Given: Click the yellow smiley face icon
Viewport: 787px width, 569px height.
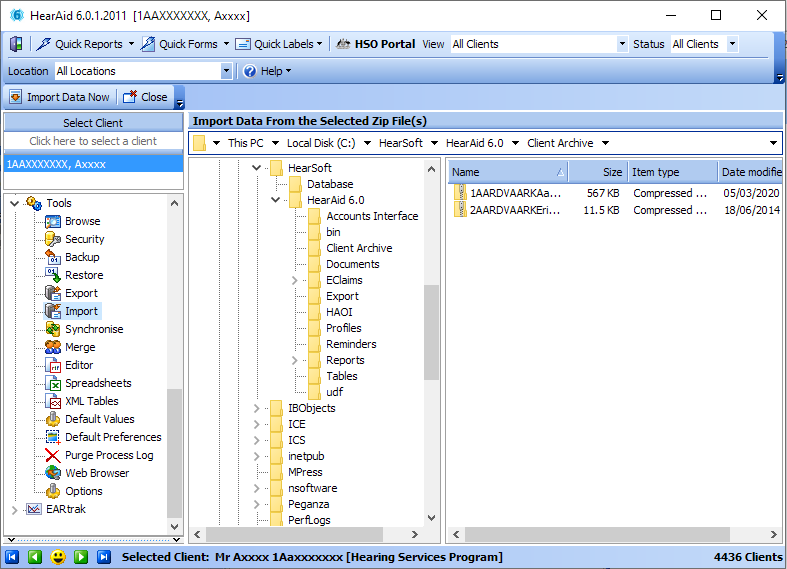Looking at the screenshot, I should (x=58, y=557).
